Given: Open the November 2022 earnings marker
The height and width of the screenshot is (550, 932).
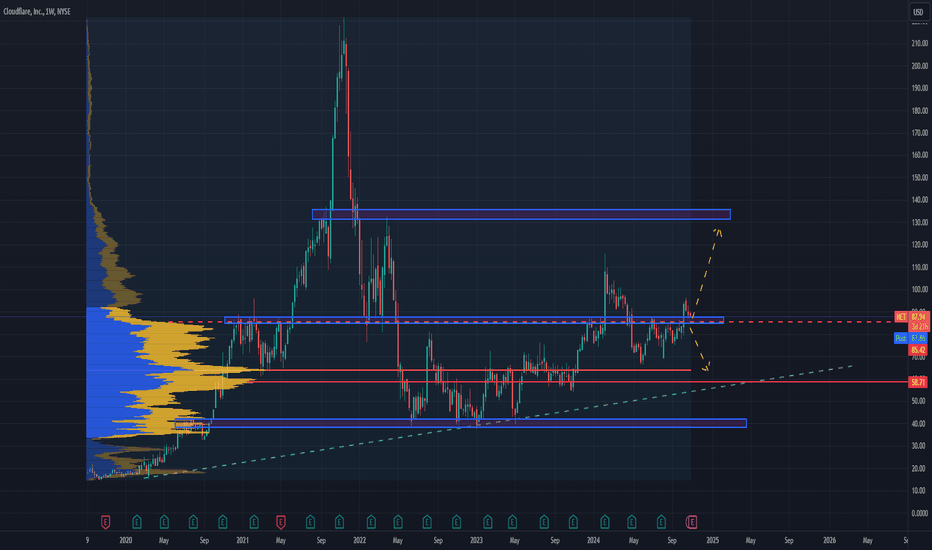Looking at the screenshot, I should [456, 522].
